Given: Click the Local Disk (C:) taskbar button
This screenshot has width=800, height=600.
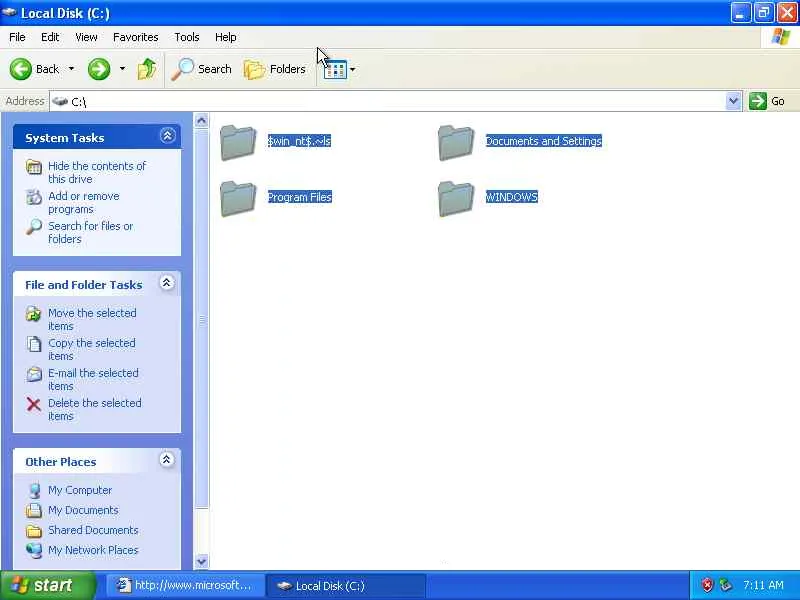Looking at the screenshot, I should pos(346,586).
